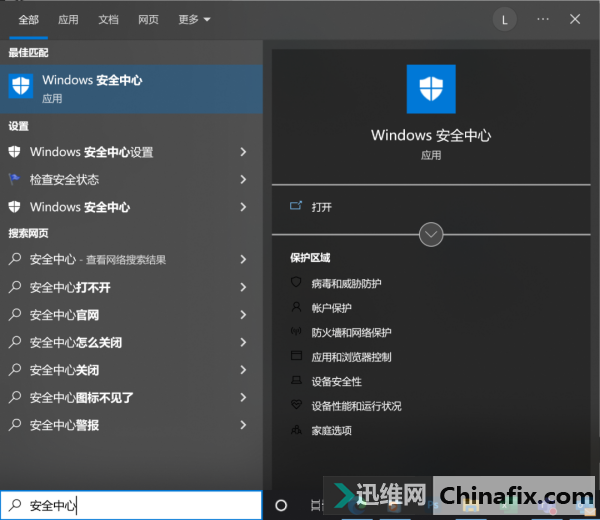Click the person icon for 帐户保护
Image resolution: width=600 pixels, height=520 pixels.
[x=296, y=307]
